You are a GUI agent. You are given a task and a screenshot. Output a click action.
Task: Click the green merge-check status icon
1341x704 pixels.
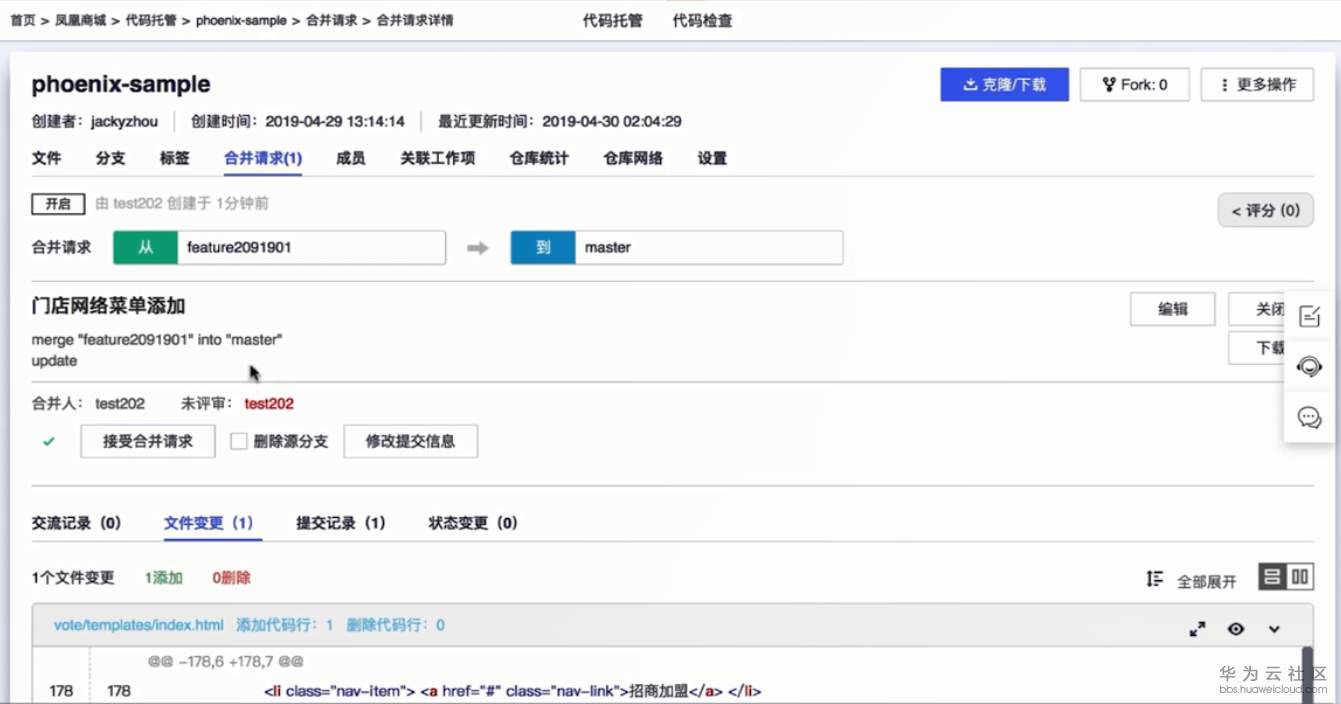coord(49,441)
